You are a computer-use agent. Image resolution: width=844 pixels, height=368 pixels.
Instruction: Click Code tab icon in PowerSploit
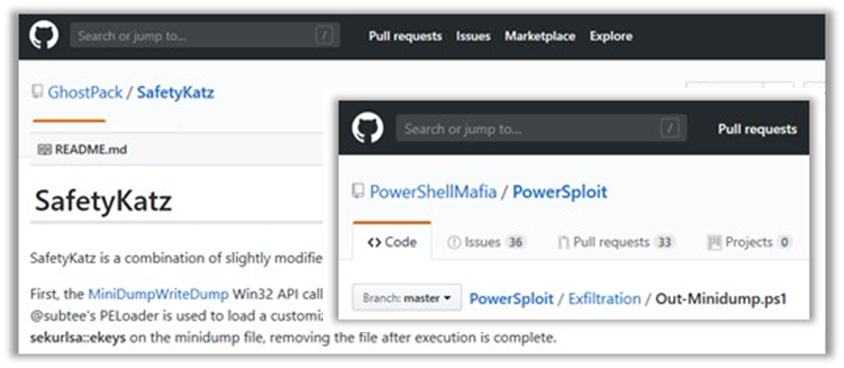(374, 243)
